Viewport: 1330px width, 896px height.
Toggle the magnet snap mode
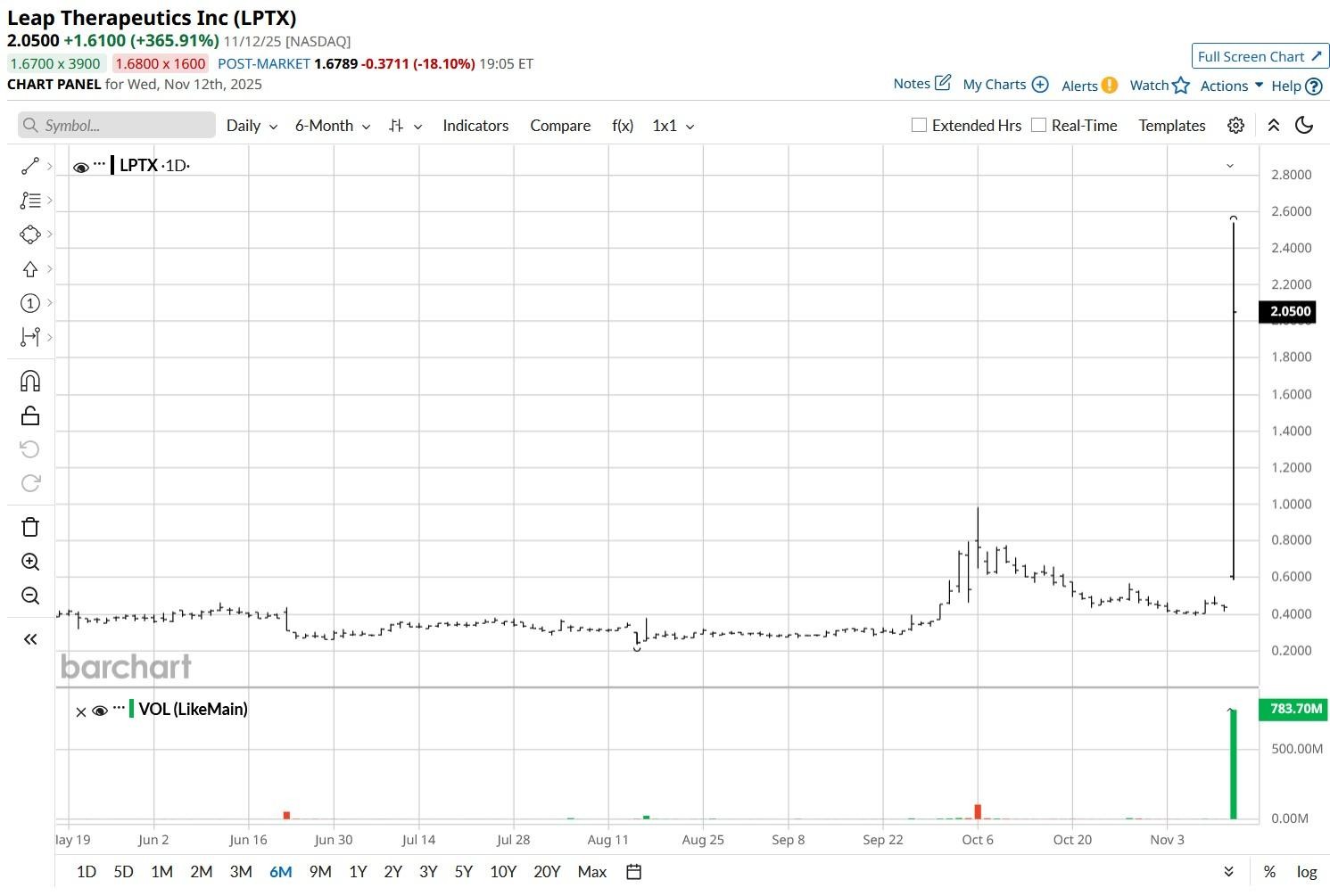(x=30, y=382)
